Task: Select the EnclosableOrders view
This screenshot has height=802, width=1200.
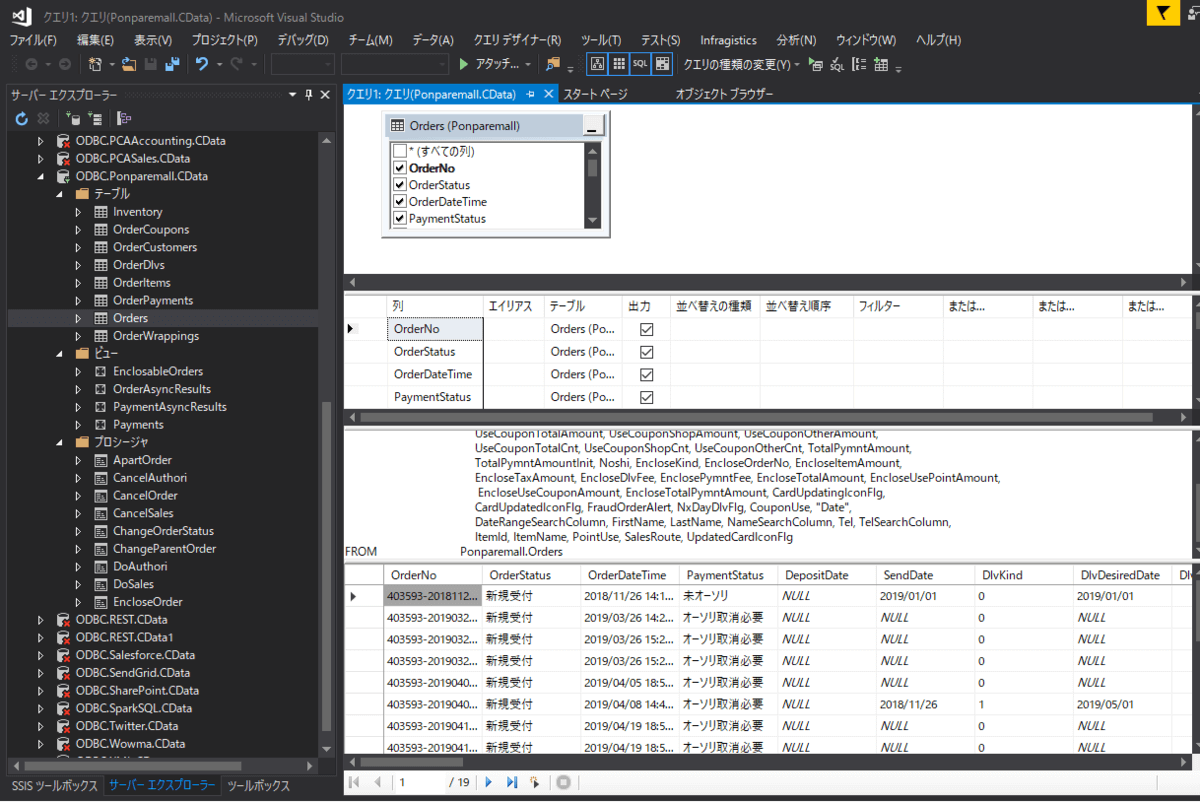Action: [158, 371]
